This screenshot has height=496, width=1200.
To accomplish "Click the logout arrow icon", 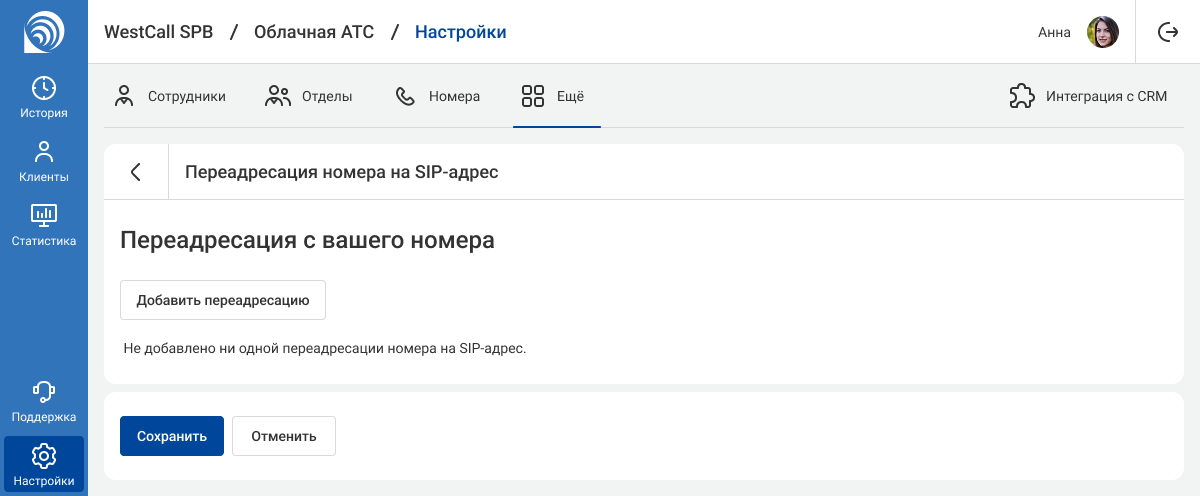I will click(x=1168, y=32).
